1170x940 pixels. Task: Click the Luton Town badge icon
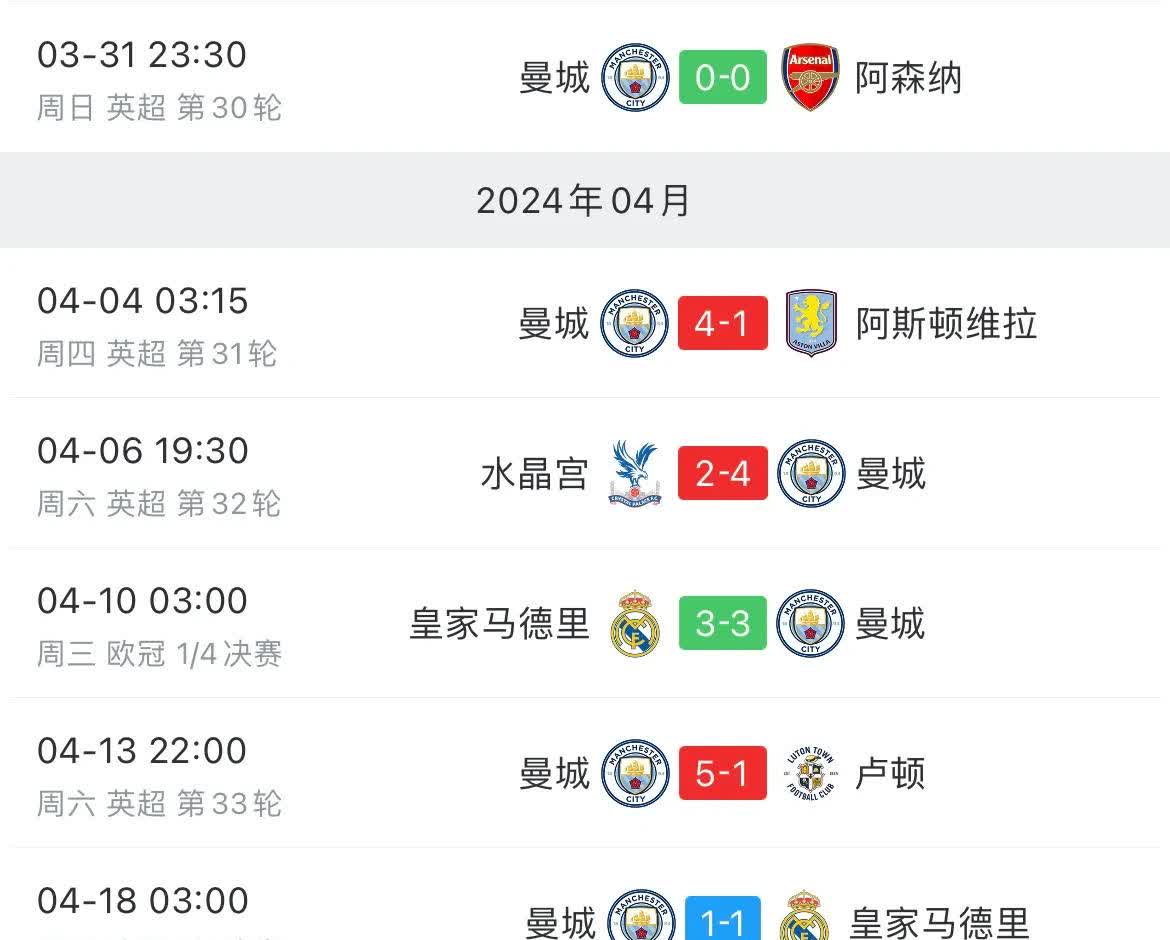click(811, 773)
